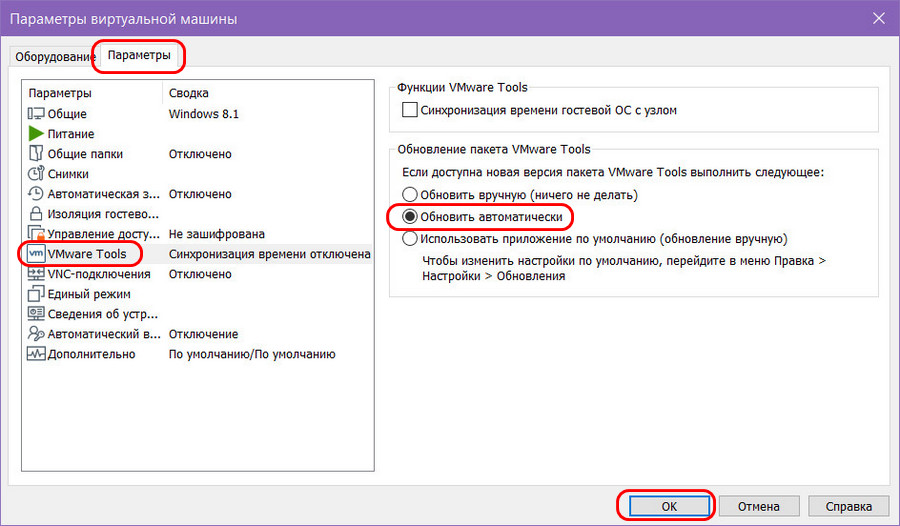Select Обновить вручную (ничего не делать) radio

tap(409, 195)
